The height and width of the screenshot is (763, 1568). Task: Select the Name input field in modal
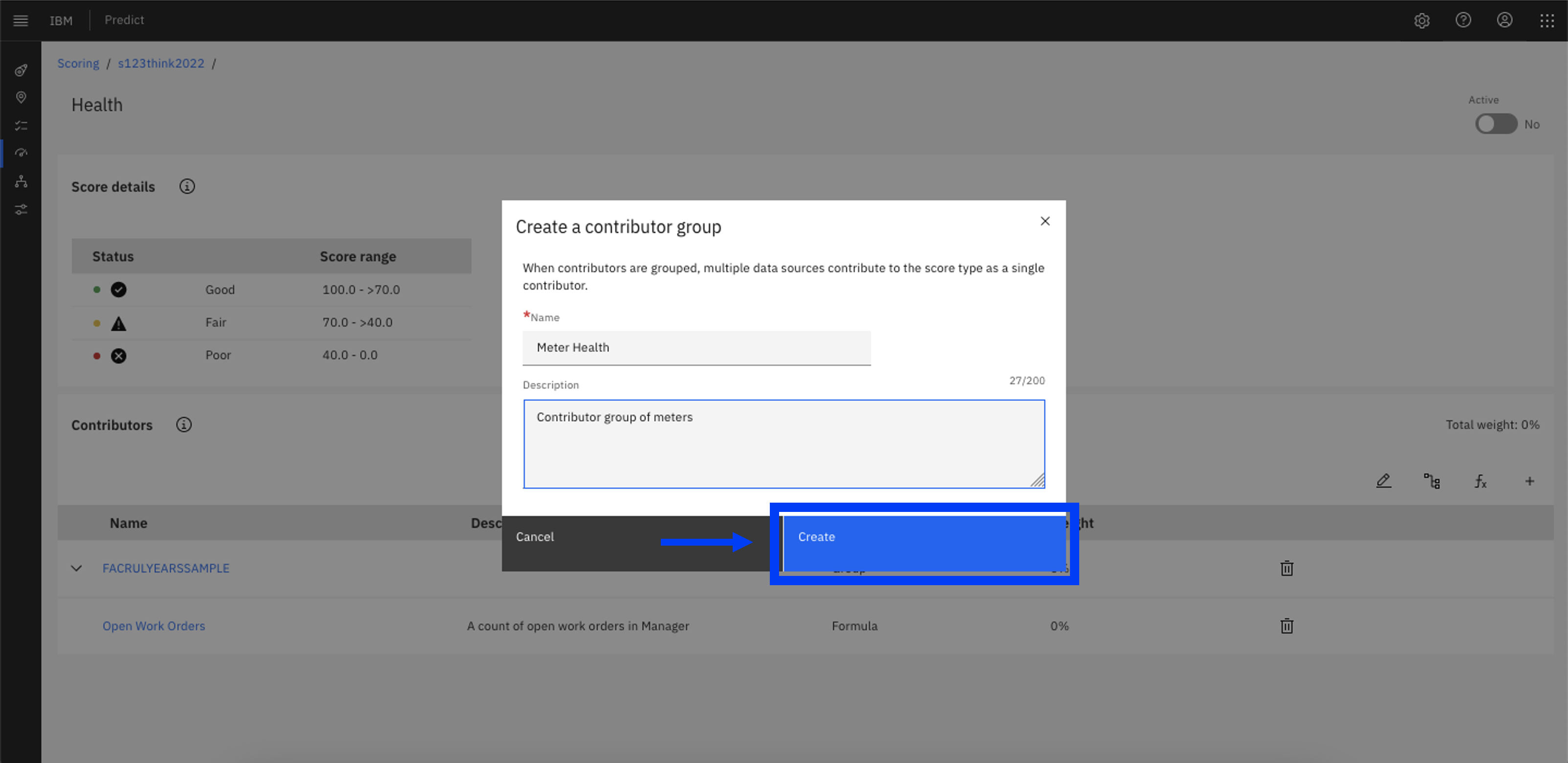(696, 347)
